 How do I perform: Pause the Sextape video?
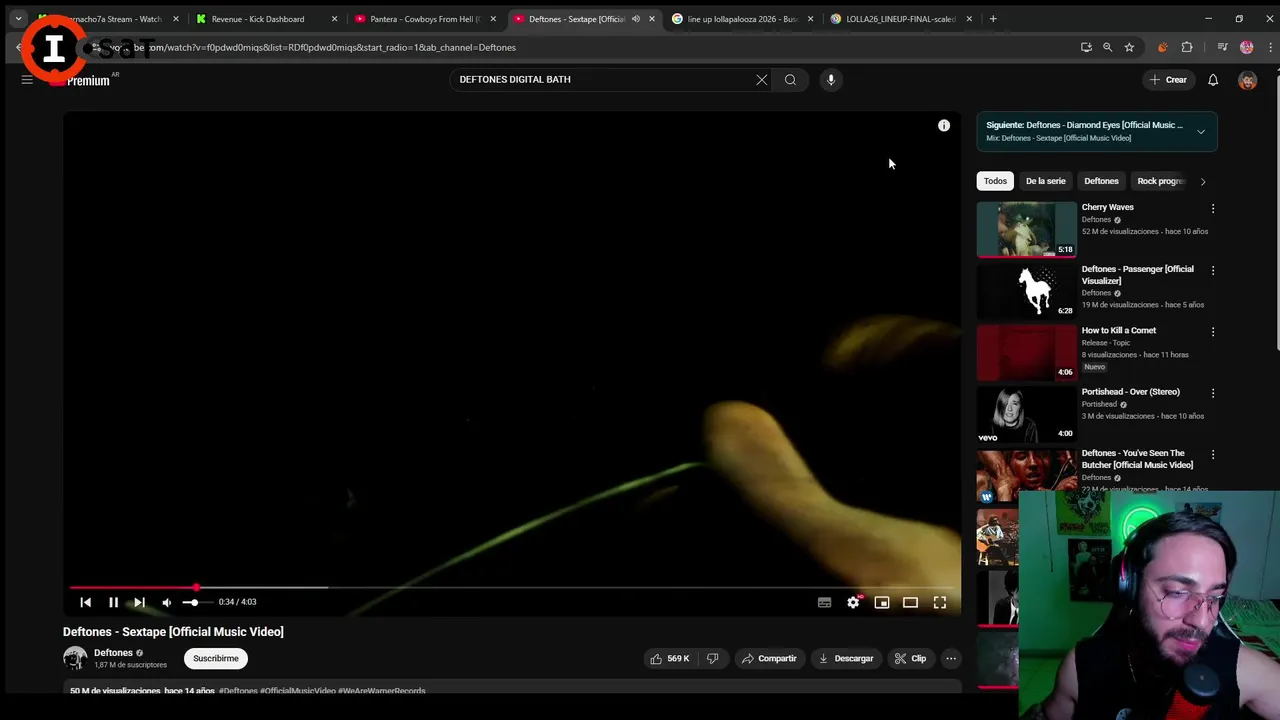click(113, 602)
